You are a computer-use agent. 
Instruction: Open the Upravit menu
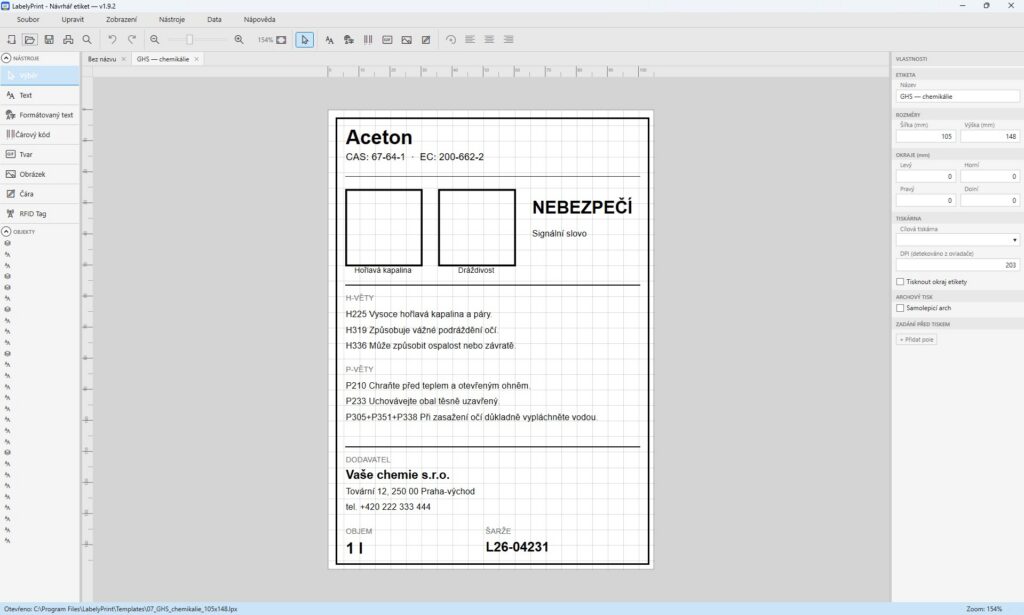72,20
